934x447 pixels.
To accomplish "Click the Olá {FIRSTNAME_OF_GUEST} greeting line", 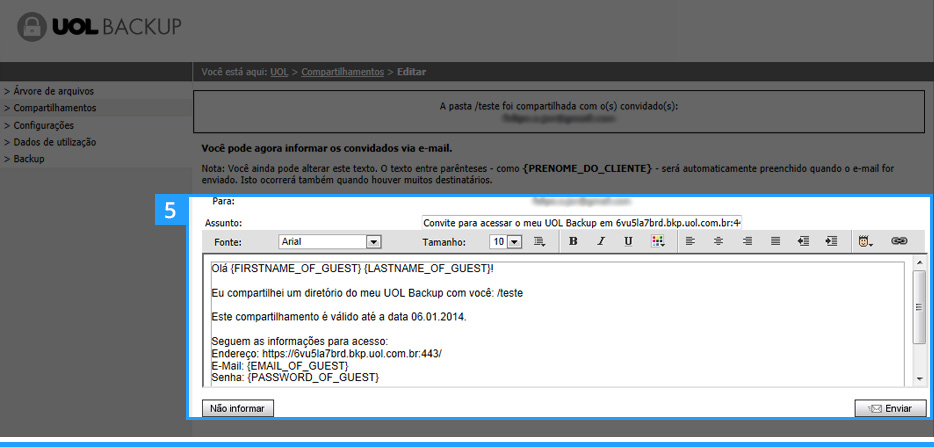I will (353, 268).
